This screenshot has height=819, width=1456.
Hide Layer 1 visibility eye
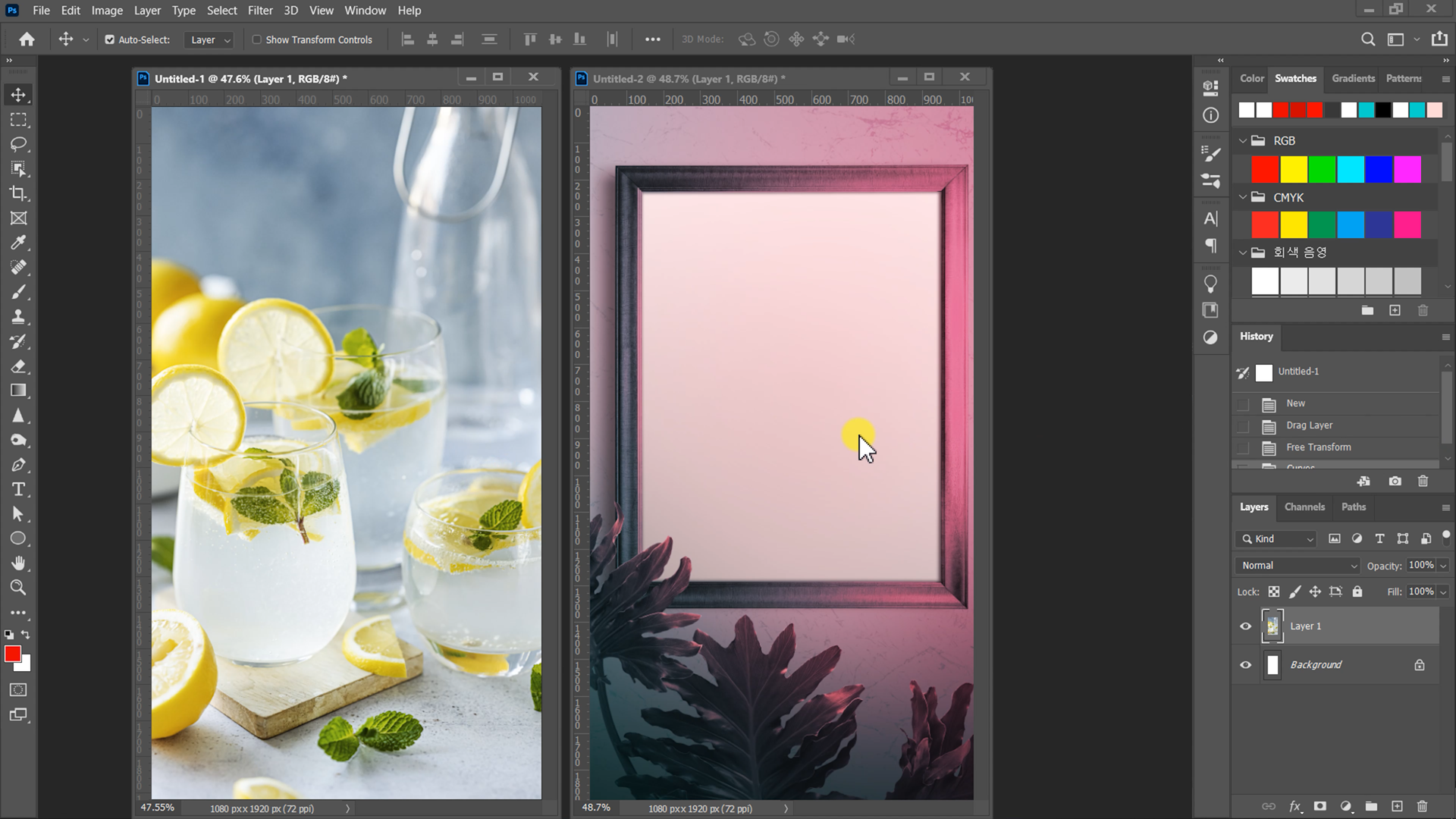1245,626
